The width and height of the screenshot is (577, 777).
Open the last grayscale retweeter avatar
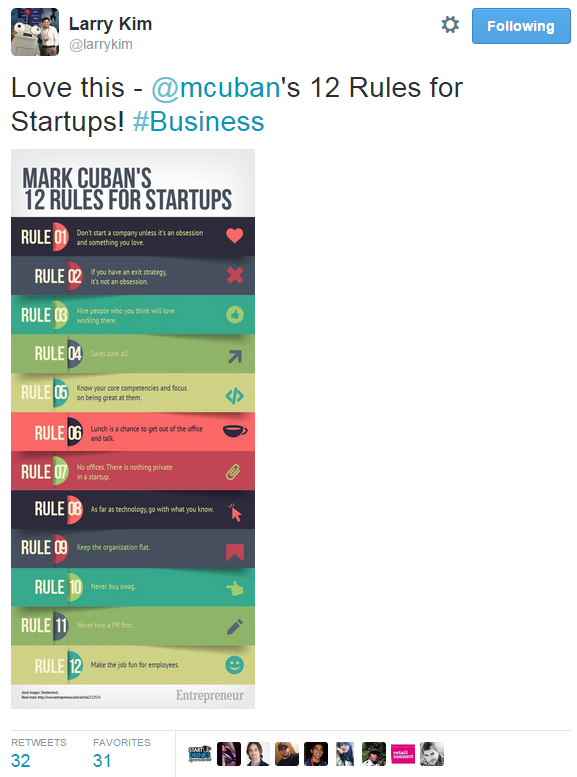tap(432, 754)
